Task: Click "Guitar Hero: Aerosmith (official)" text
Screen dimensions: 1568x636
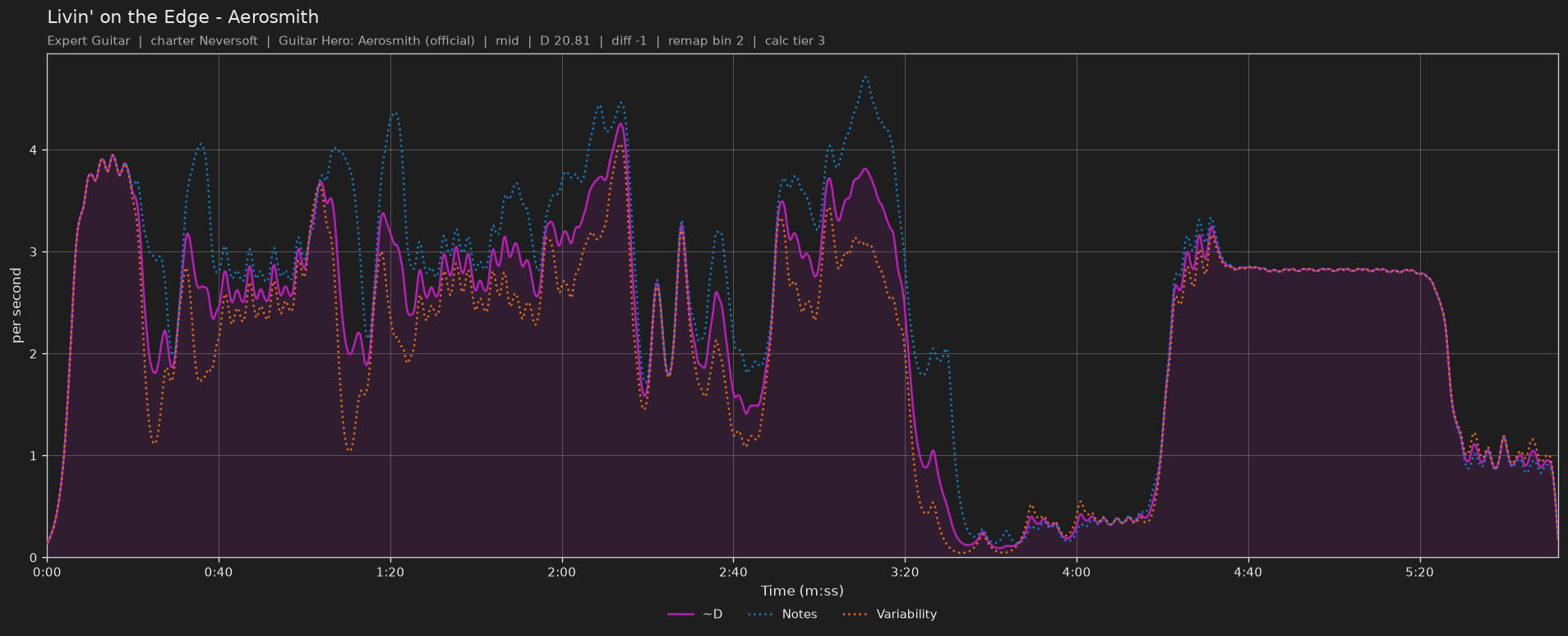Action: (376, 40)
